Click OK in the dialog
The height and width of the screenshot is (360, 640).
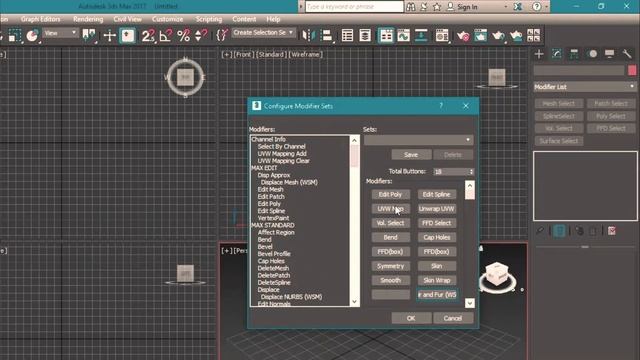tap(411, 318)
